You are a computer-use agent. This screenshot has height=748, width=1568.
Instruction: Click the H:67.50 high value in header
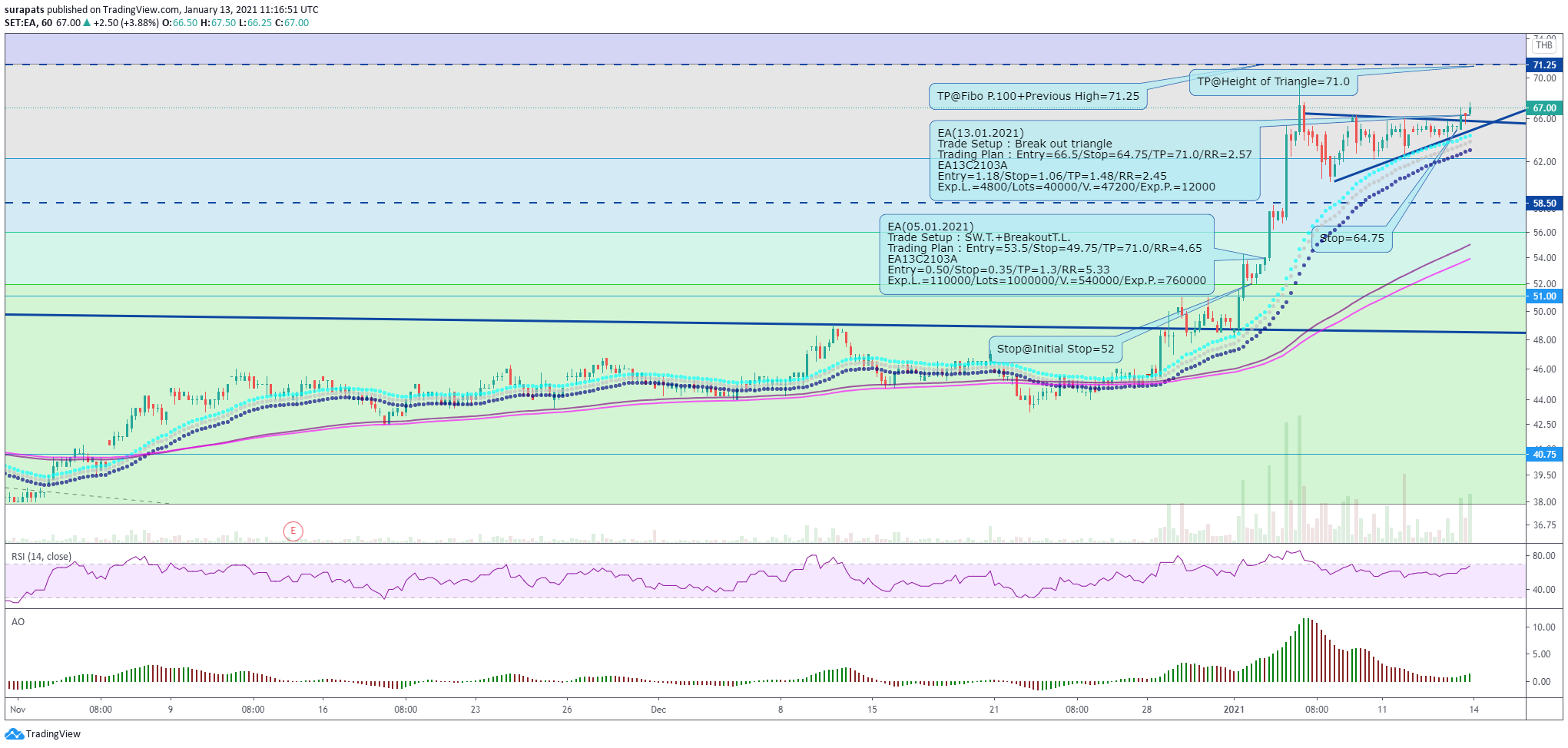point(218,23)
